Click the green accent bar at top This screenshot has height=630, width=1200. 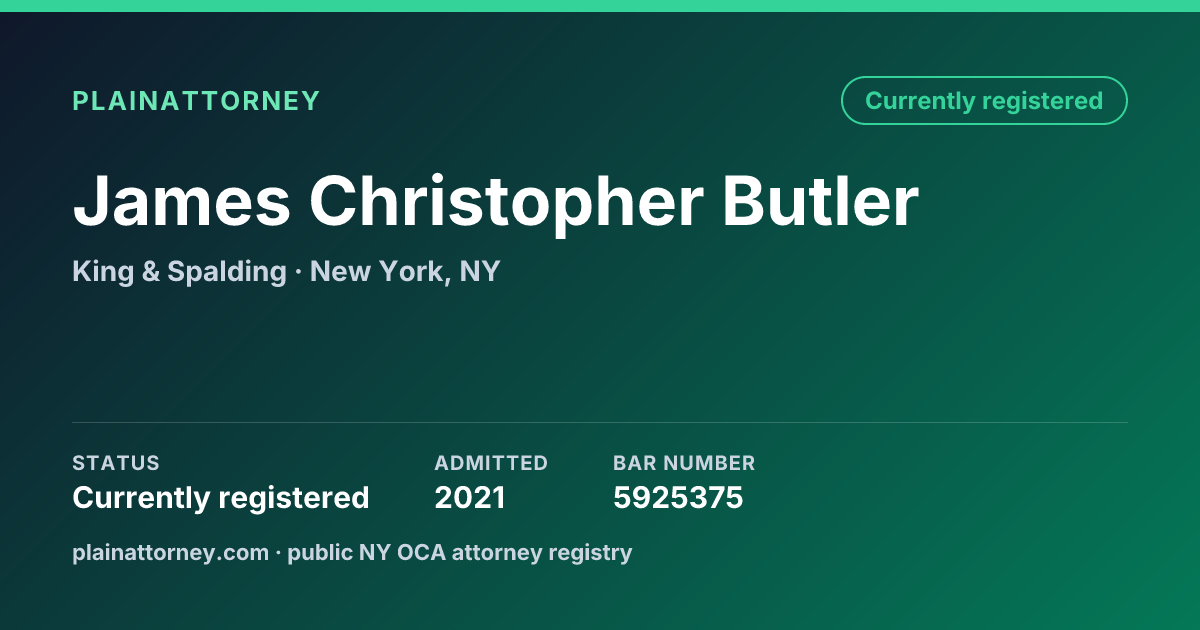click(x=600, y=6)
